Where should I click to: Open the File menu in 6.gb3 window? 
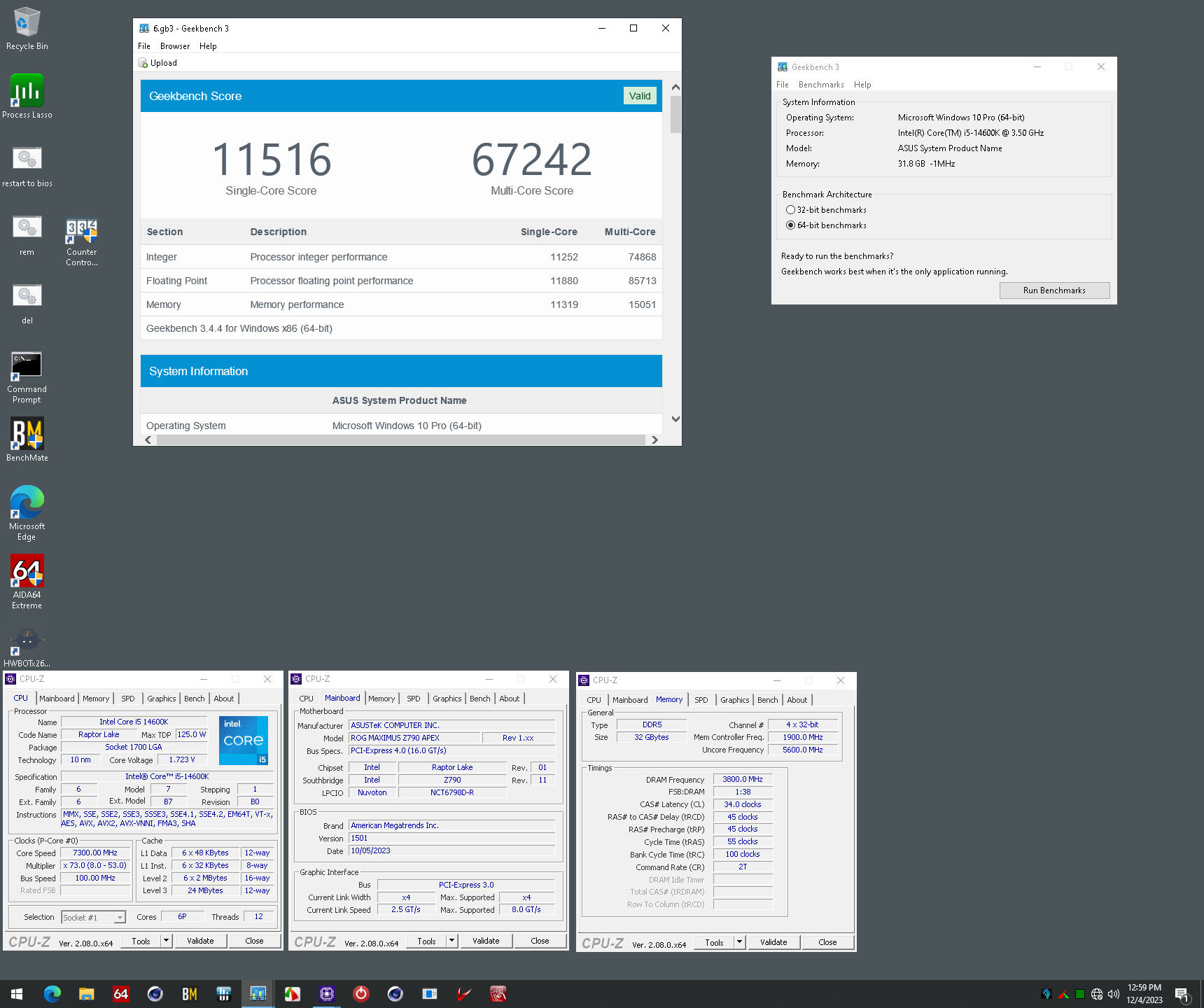pyautogui.click(x=144, y=46)
